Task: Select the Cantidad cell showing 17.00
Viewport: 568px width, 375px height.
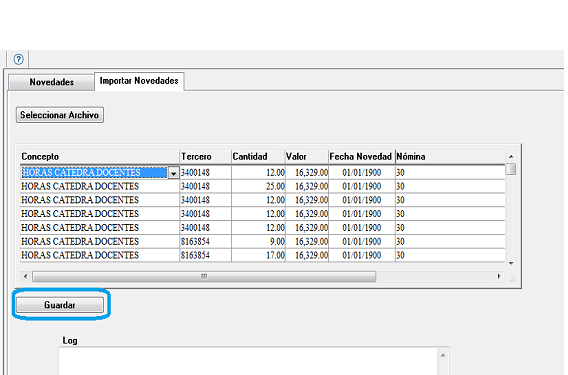Action: click(258, 255)
